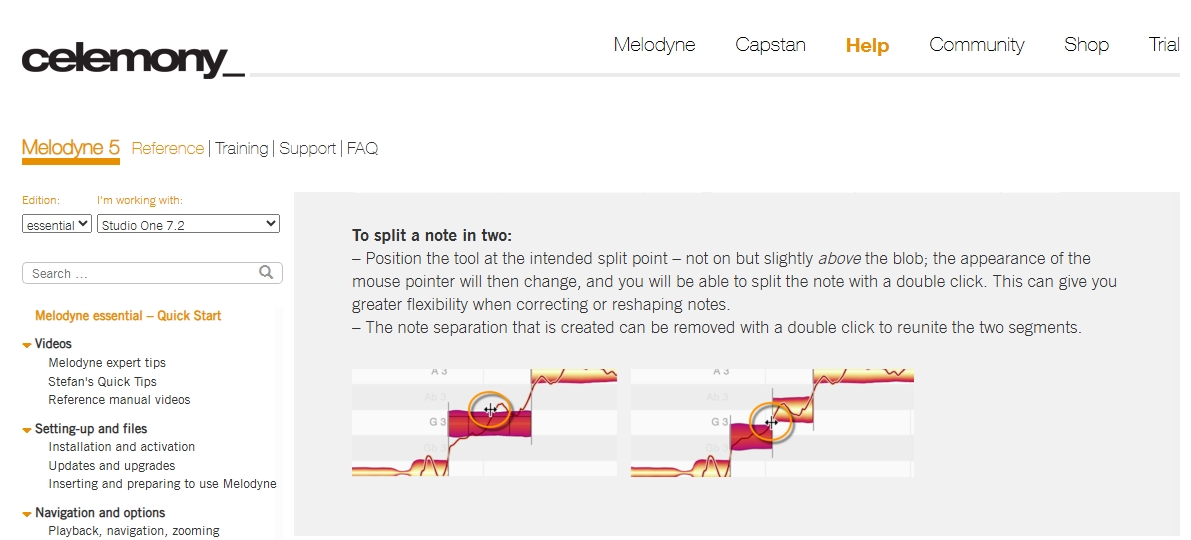Collapse the Navigation and options section

click(27, 514)
